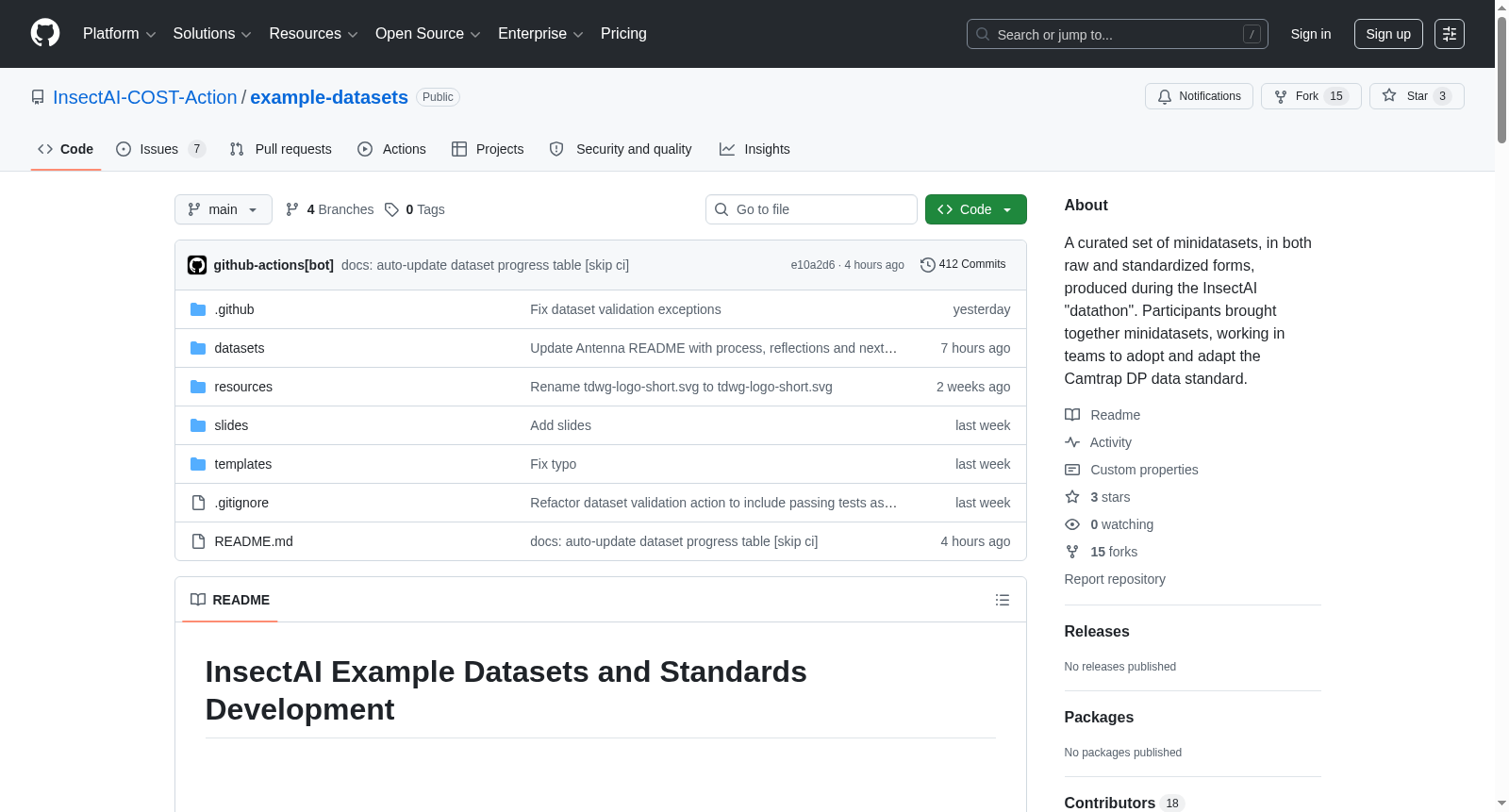Open InsectAI-COST-Action organization page
The height and width of the screenshot is (812, 1509).
(x=145, y=97)
